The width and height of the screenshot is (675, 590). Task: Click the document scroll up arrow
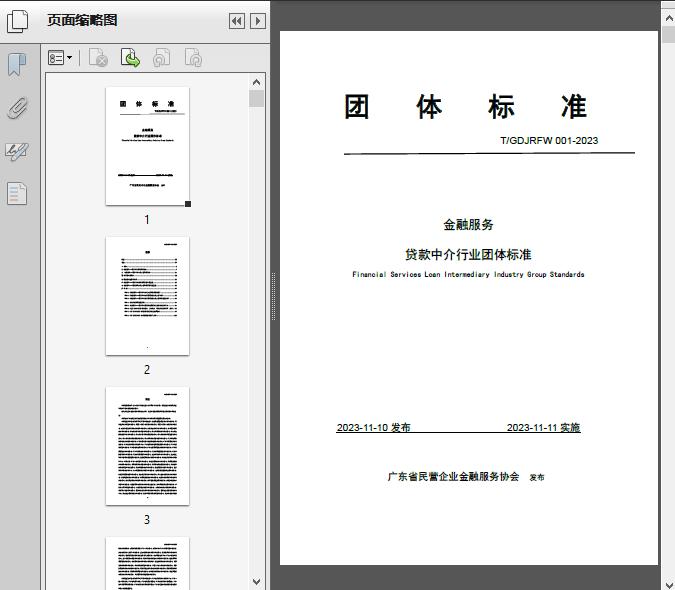669,18
